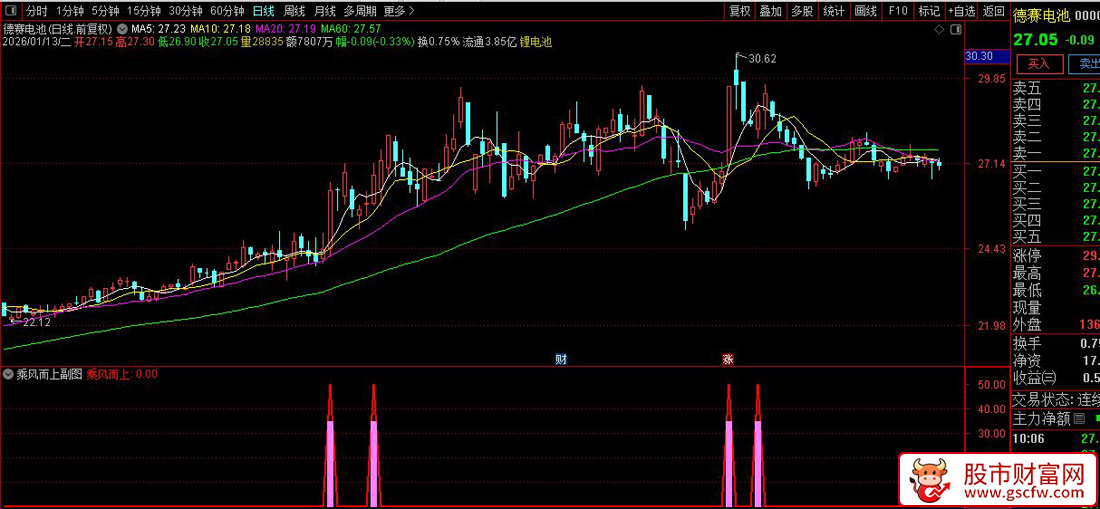Image resolution: width=1100 pixels, height=509 pixels.
Task: Click the MA10: 27.18 indicator label
Action: tap(219, 29)
